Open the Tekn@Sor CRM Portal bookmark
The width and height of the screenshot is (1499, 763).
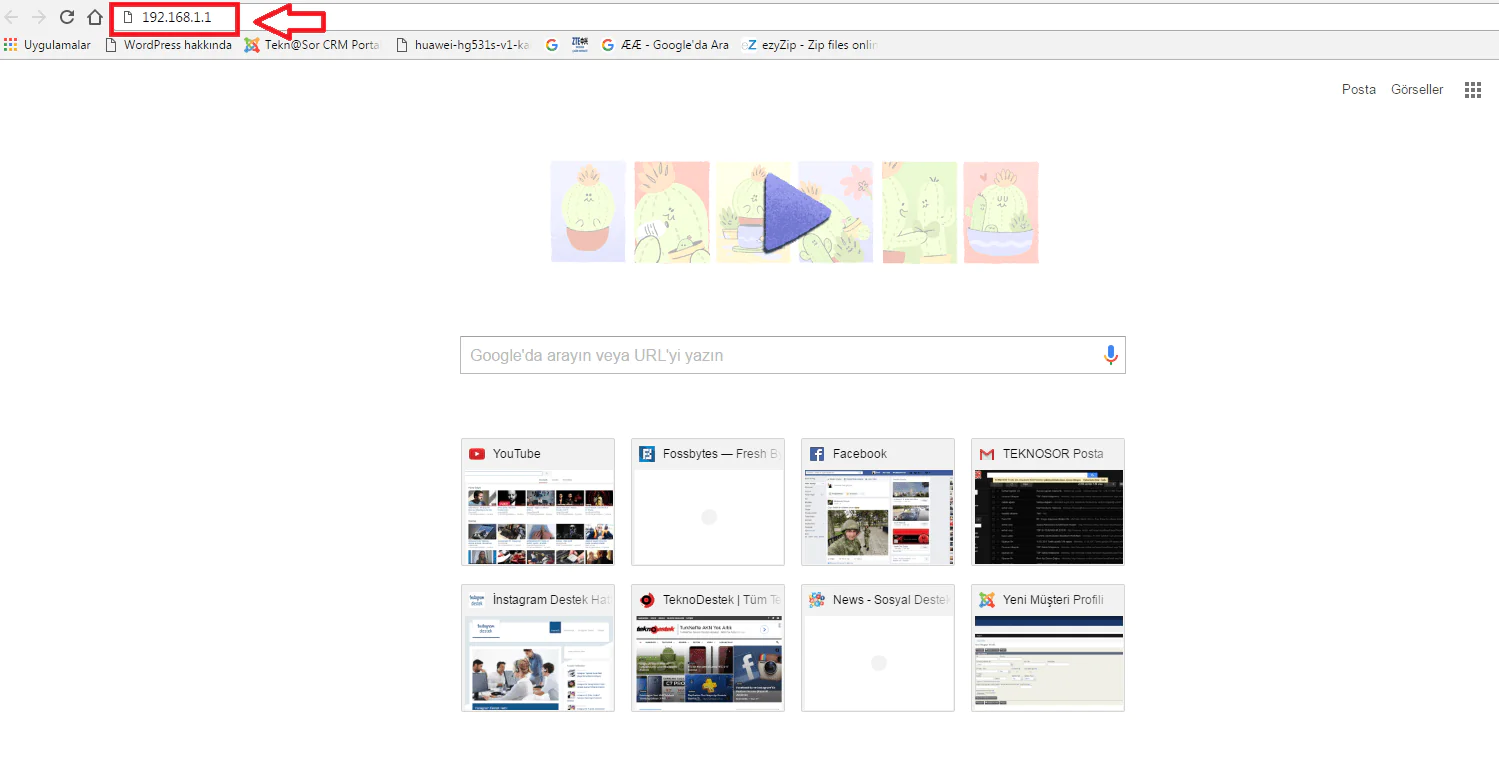[312, 45]
